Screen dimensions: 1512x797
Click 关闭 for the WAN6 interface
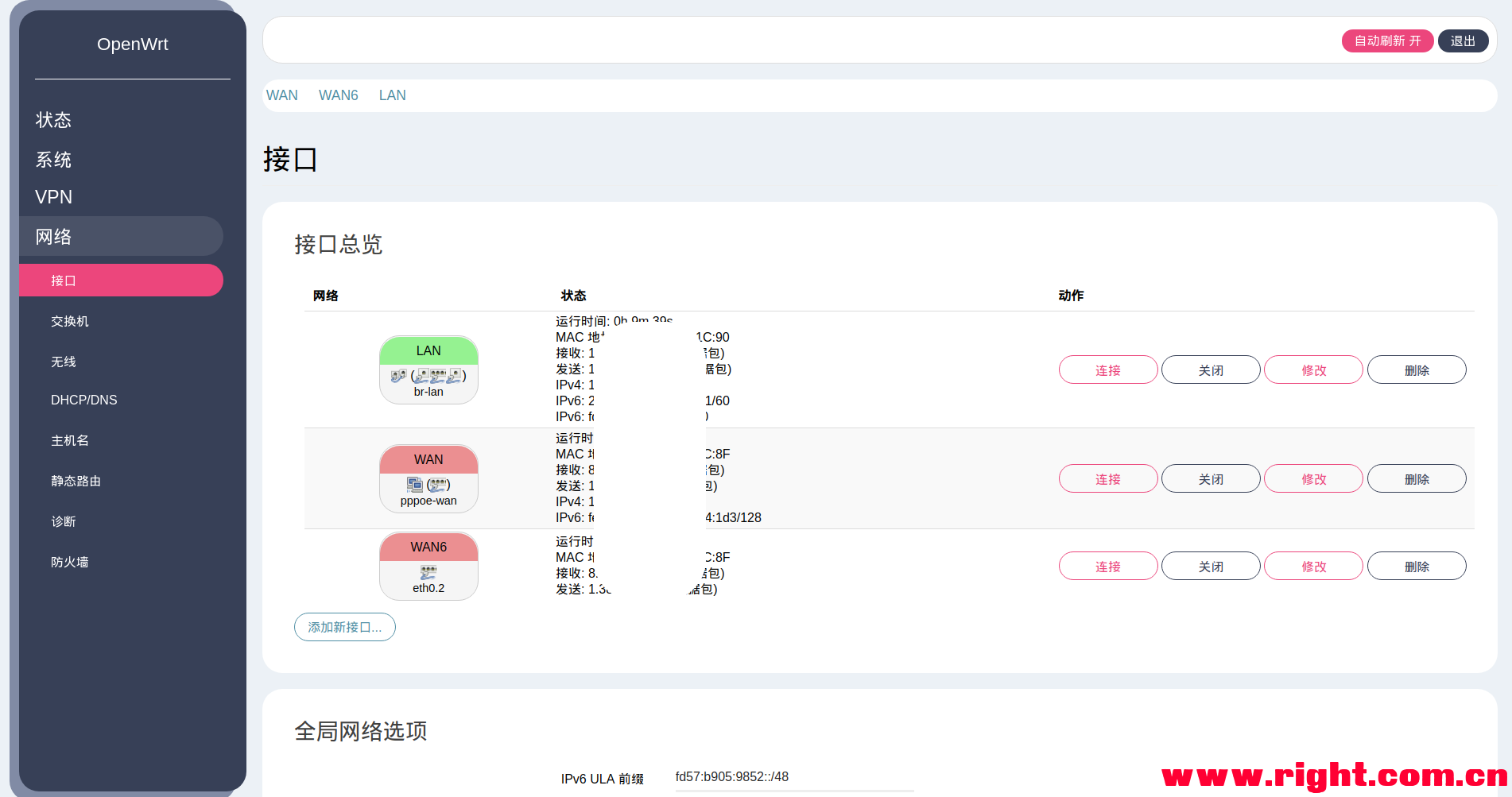tap(1211, 567)
